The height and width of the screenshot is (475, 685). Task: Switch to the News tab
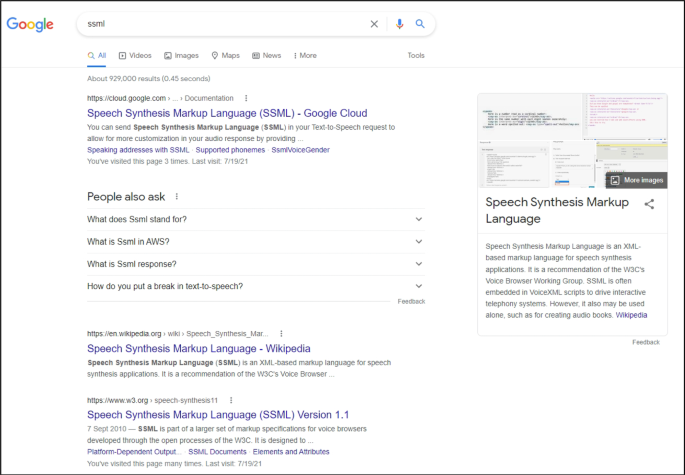pos(266,55)
